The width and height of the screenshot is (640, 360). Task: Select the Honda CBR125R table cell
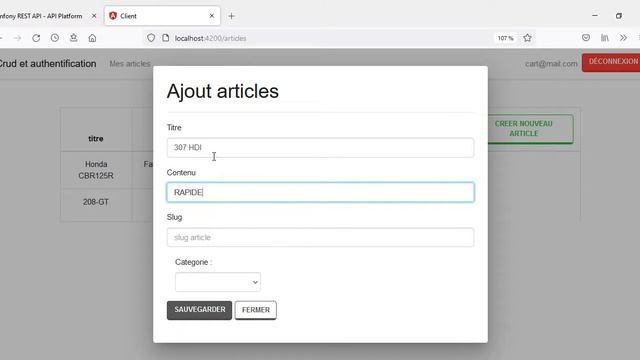(96, 170)
